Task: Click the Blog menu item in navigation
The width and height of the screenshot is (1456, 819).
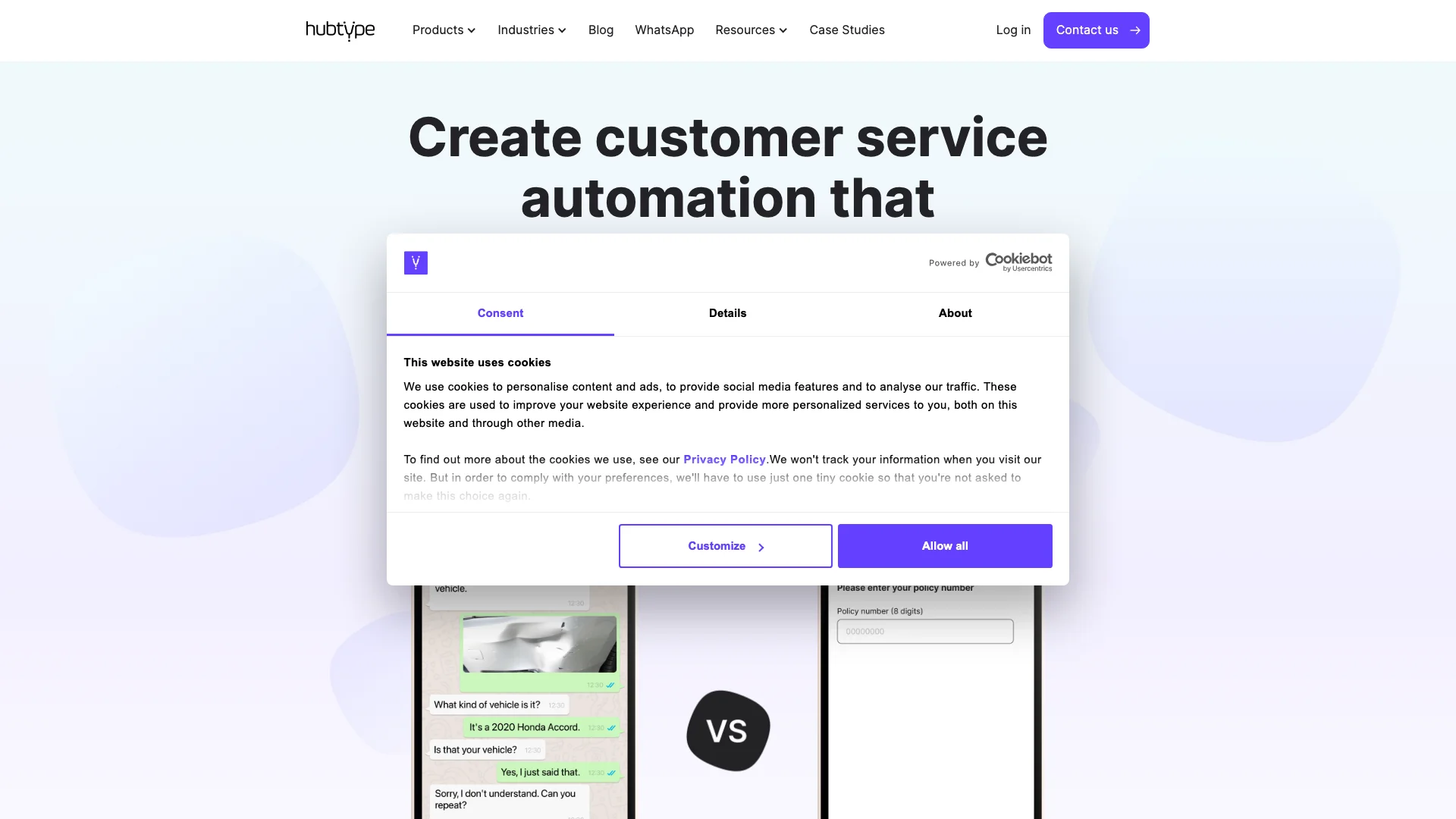Action: tap(600, 29)
